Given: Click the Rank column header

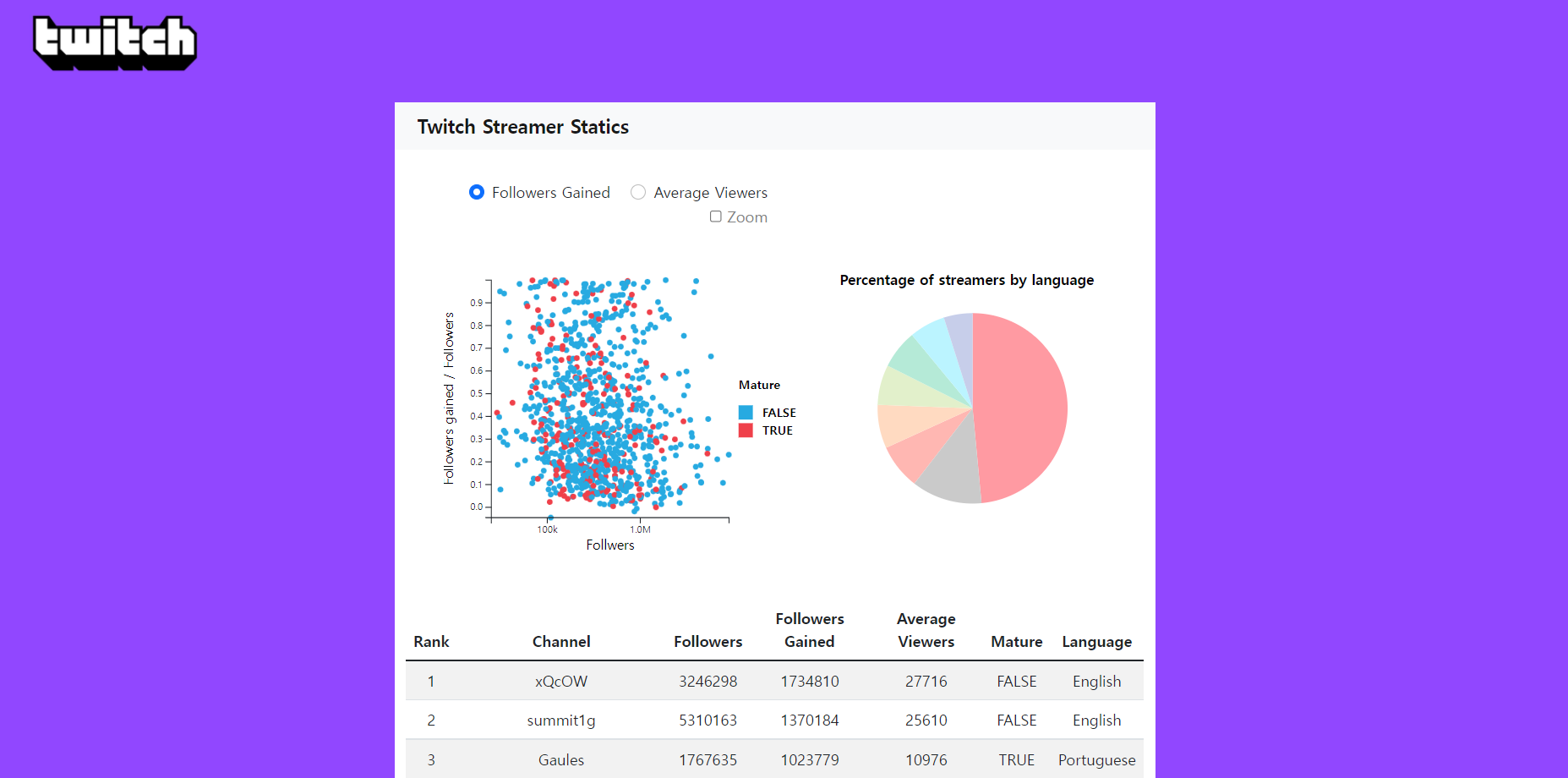Looking at the screenshot, I should (x=431, y=641).
